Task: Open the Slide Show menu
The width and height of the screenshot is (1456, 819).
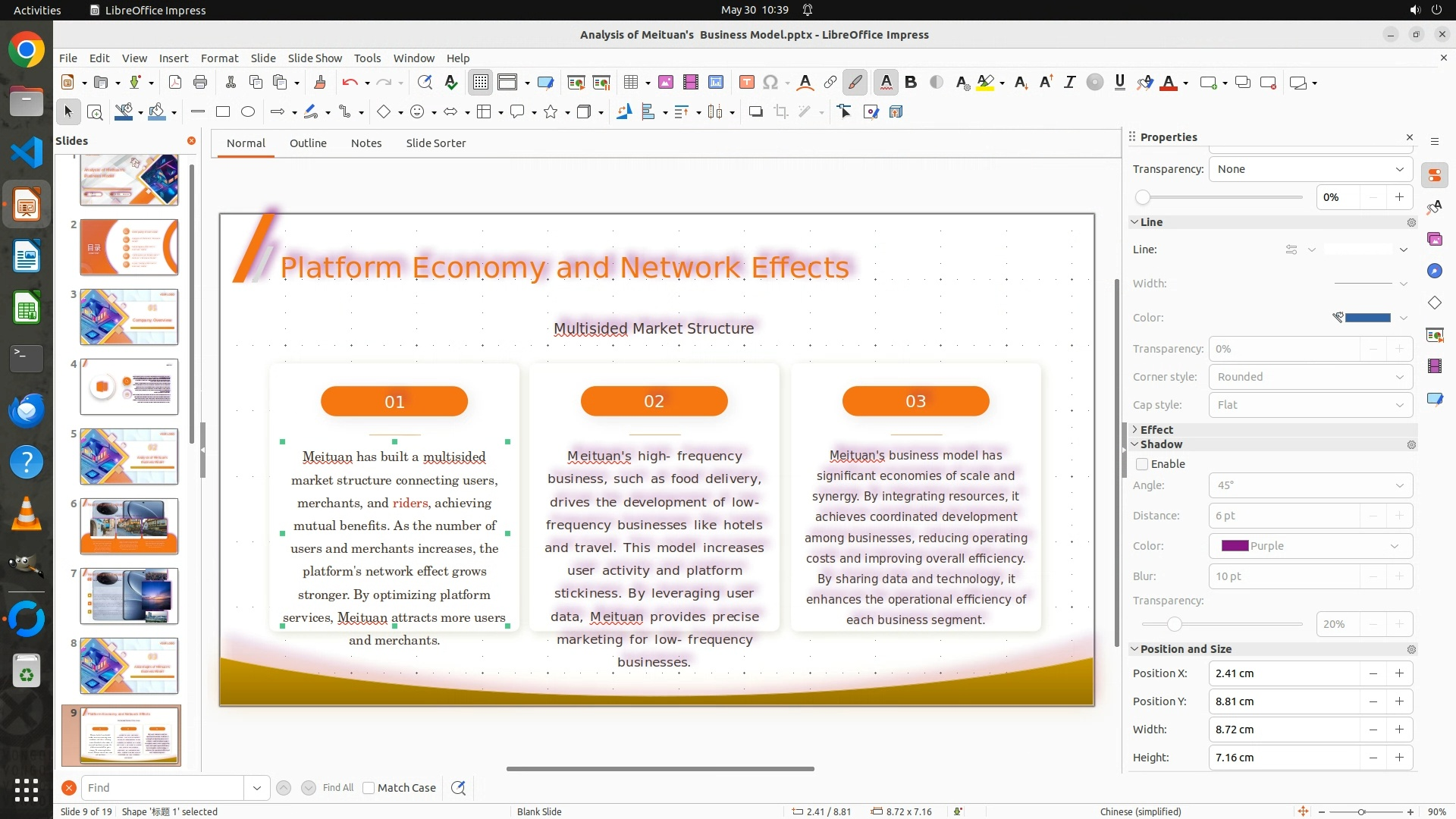Action: (x=315, y=58)
